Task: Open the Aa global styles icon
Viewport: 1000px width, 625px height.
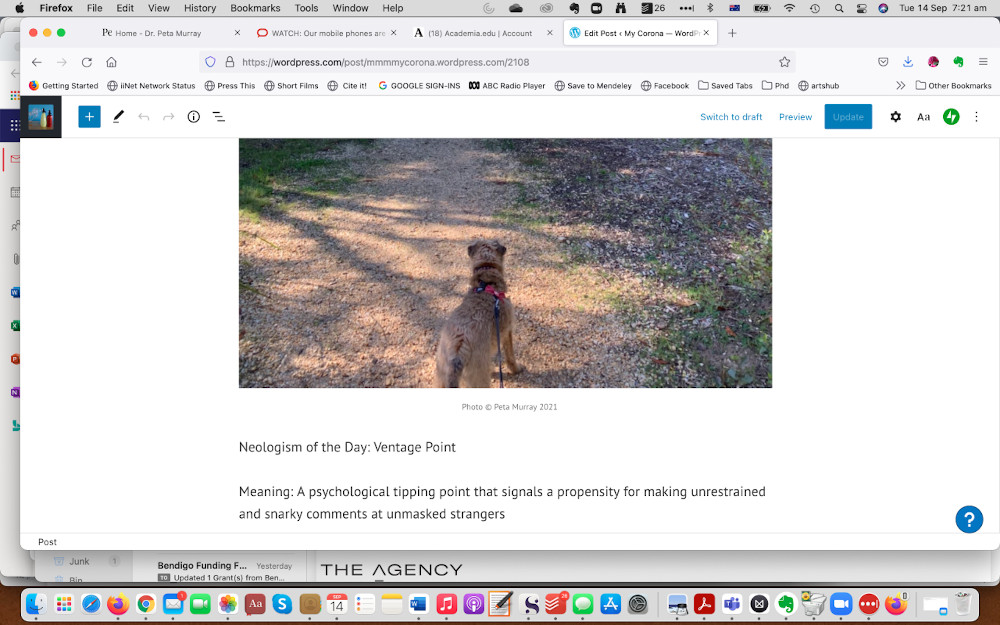Action: click(x=923, y=117)
